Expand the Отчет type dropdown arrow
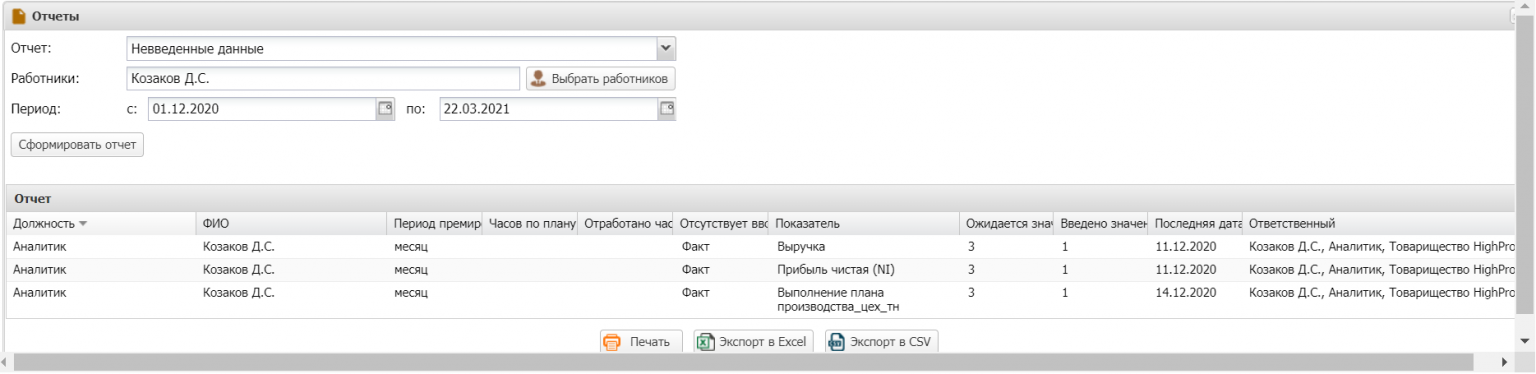Image resolution: width=1536 pixels, height=374 pixels. coord(666,48)
